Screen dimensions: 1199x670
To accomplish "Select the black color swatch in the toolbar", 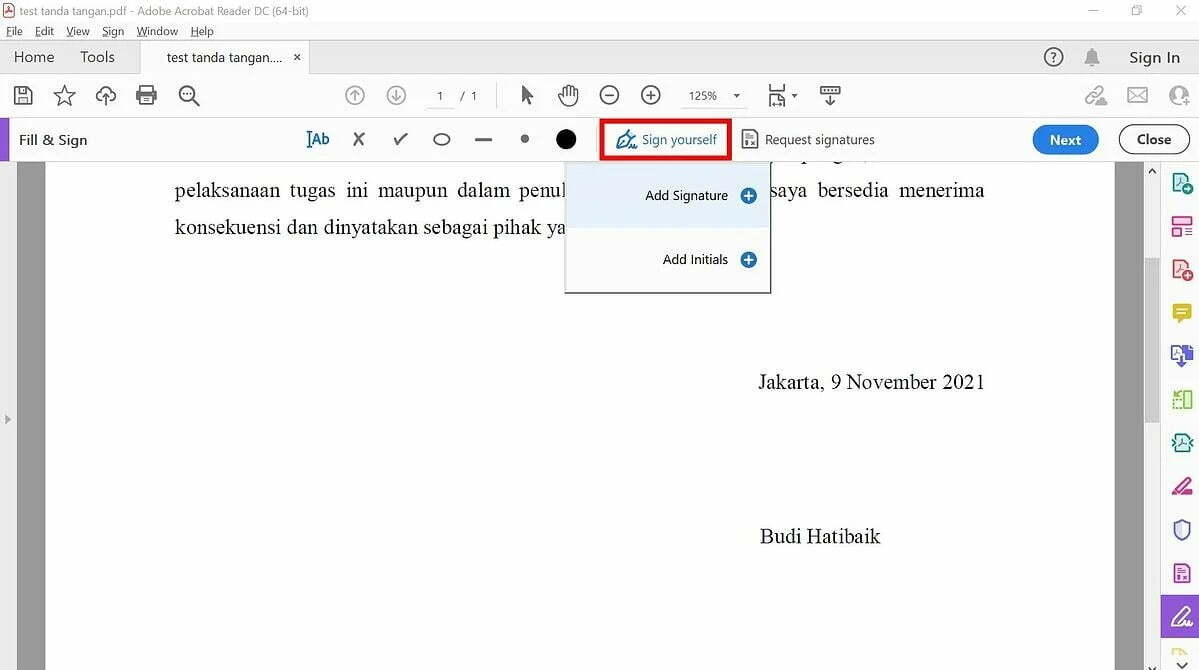I will pyautogui.click(x=565, y=139).
